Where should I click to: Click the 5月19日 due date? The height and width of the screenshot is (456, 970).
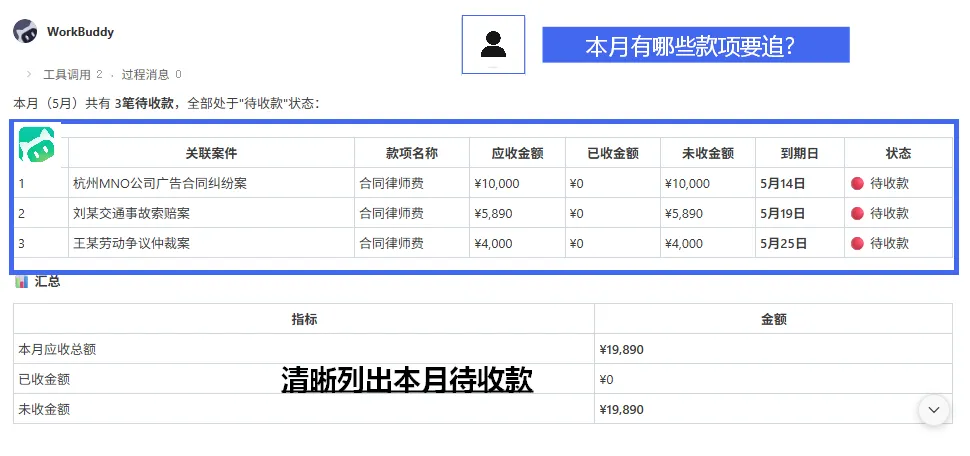click(x=783, y=213)
